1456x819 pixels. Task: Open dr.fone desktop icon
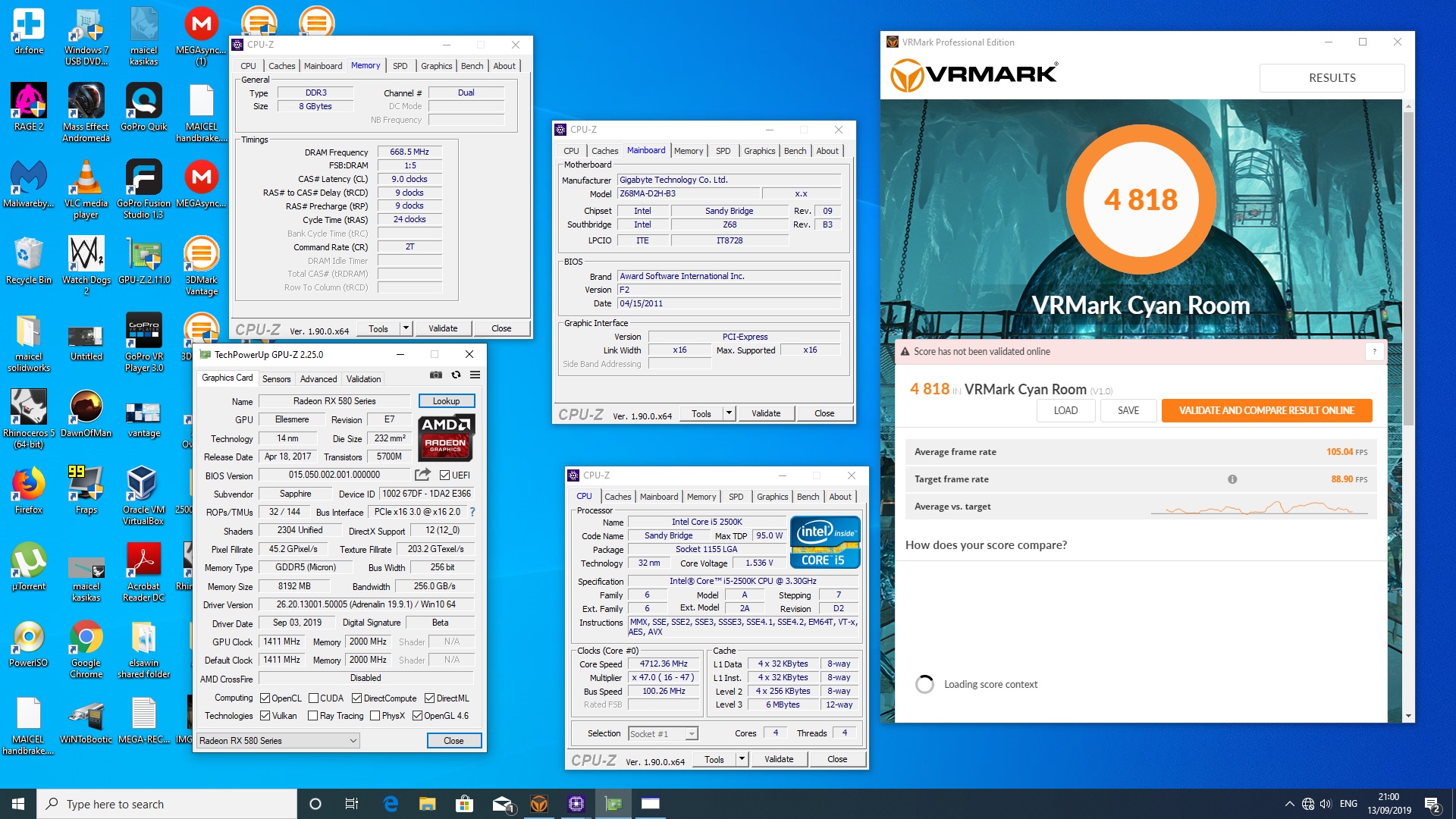28,32
